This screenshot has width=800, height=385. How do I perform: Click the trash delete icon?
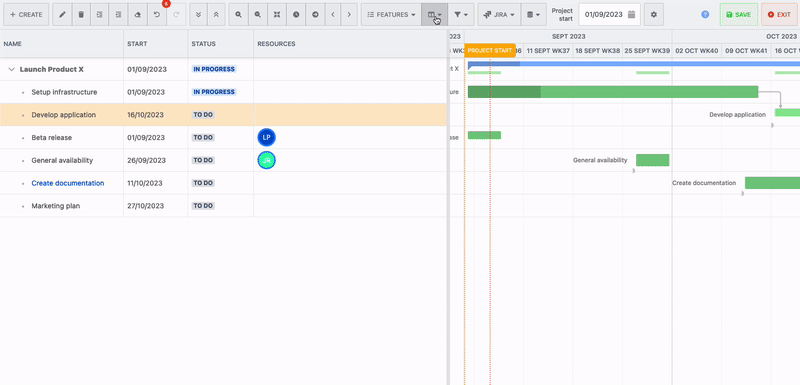(x=81, y=15)
